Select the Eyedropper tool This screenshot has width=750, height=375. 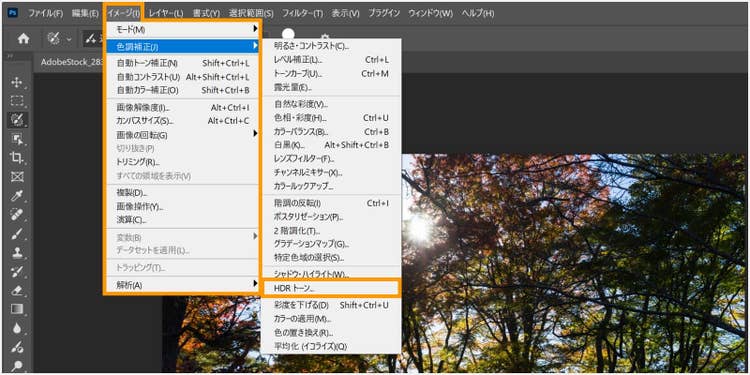tap(17, 195)
